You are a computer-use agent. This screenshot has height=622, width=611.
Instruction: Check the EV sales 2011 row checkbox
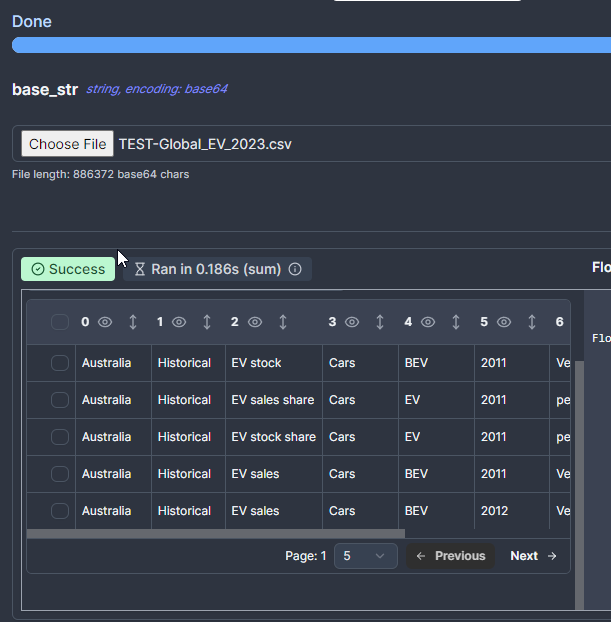[x=60, y=474]
